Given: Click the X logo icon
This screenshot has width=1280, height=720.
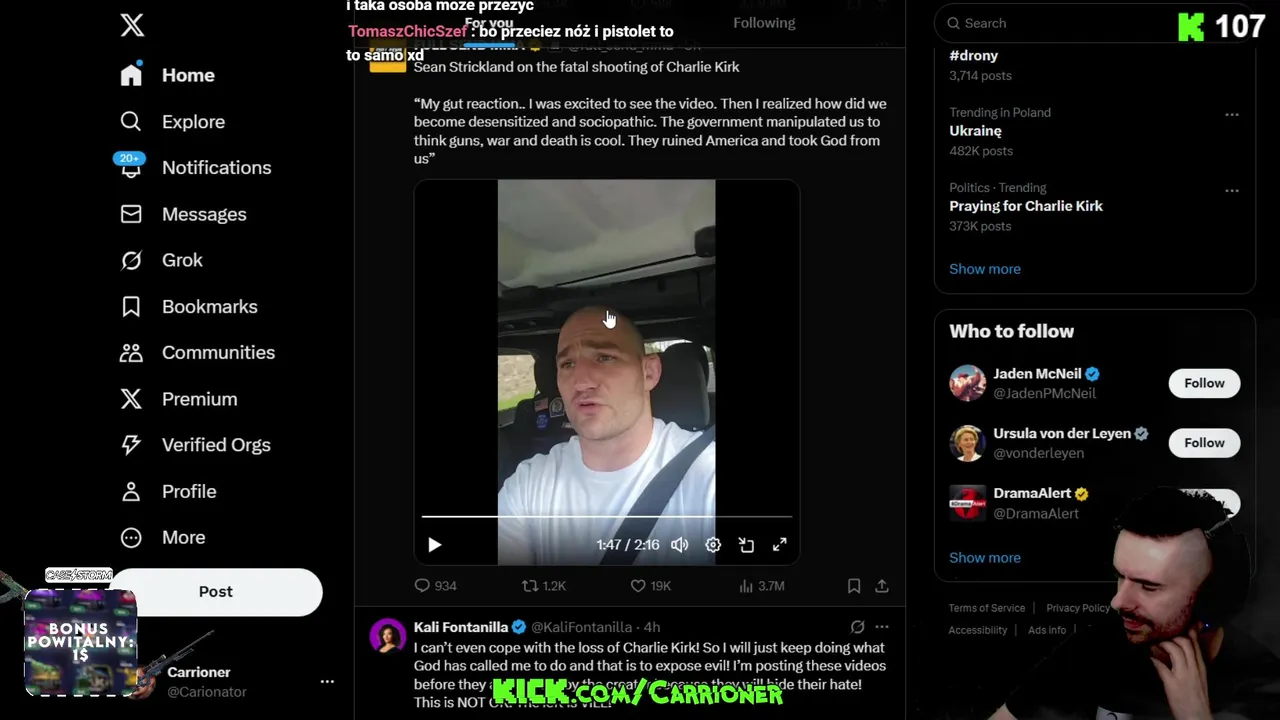Looking at the screenshot, I should 132,25.
